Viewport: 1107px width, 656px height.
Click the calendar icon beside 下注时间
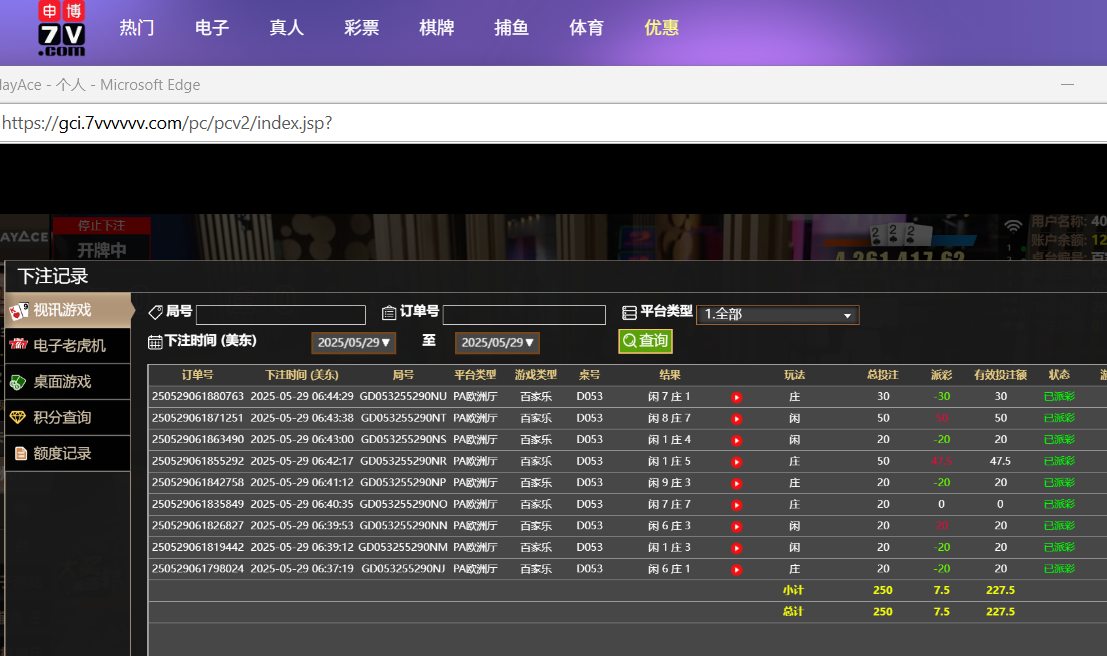[155, 342]
